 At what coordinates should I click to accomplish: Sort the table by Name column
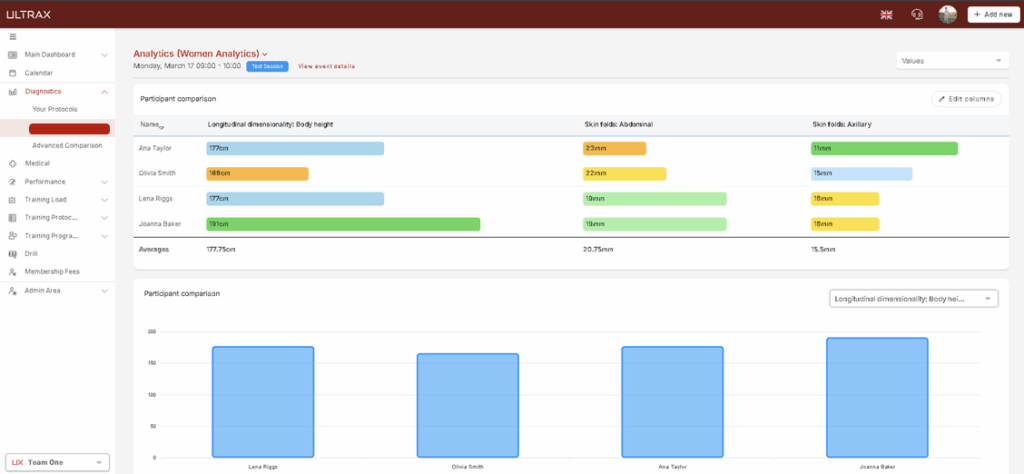[x=152, y=125]
